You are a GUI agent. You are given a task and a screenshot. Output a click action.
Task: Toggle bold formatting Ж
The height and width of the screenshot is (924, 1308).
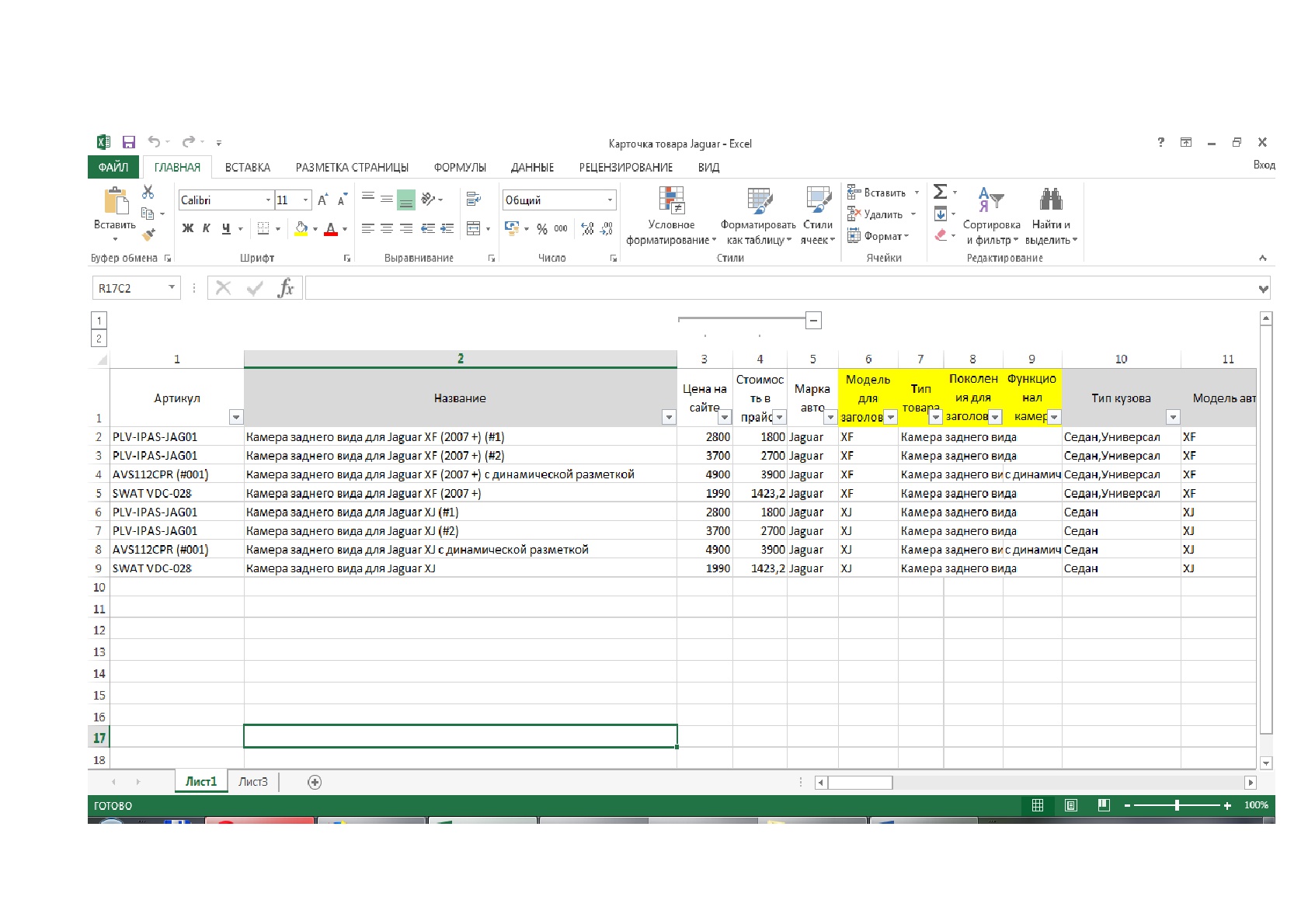point(187,228)
